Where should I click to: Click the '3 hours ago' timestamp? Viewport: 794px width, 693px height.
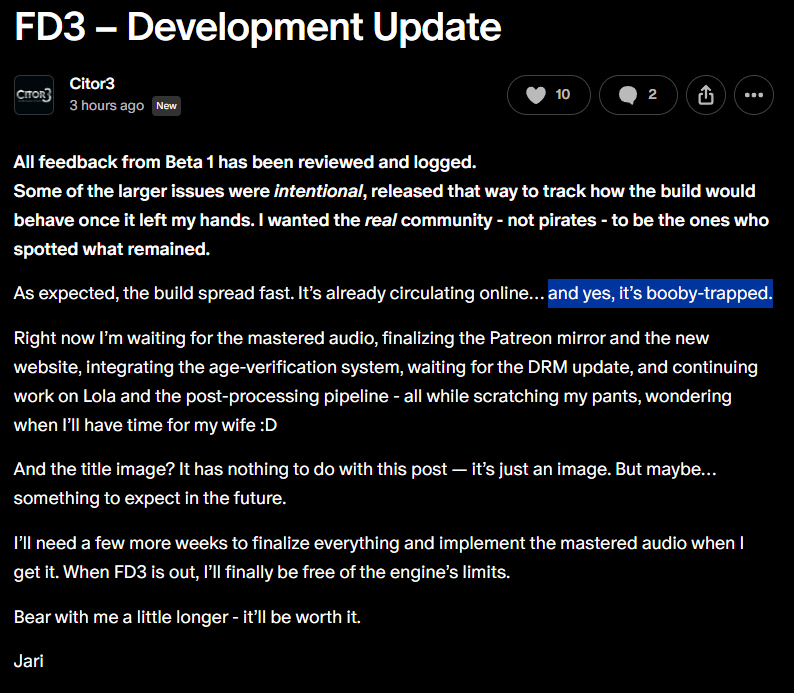[107, 105]
